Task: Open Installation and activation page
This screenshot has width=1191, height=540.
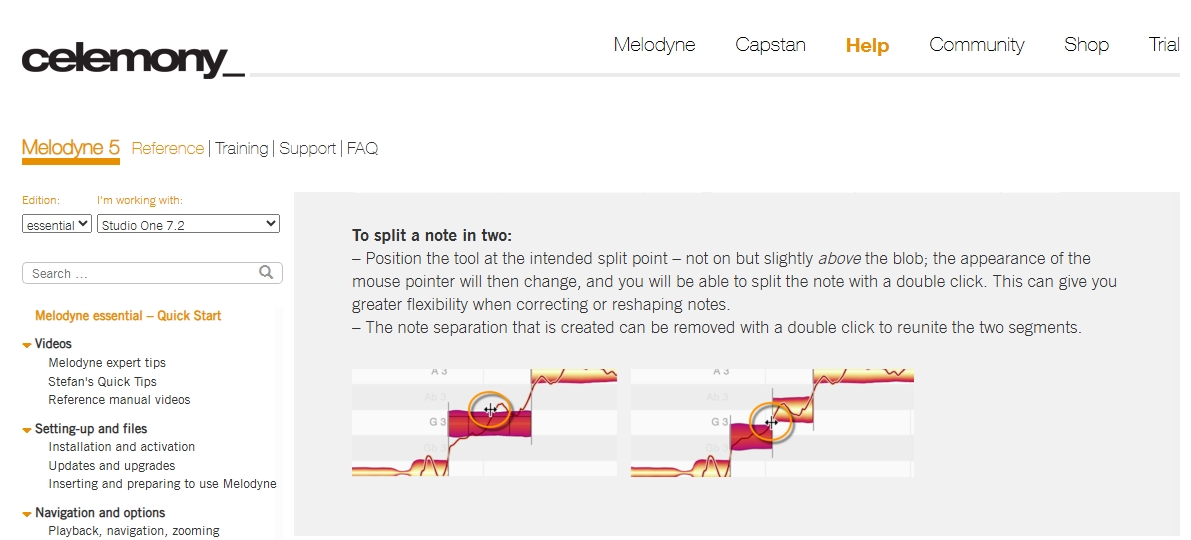Action: click(x=122, y=447)
